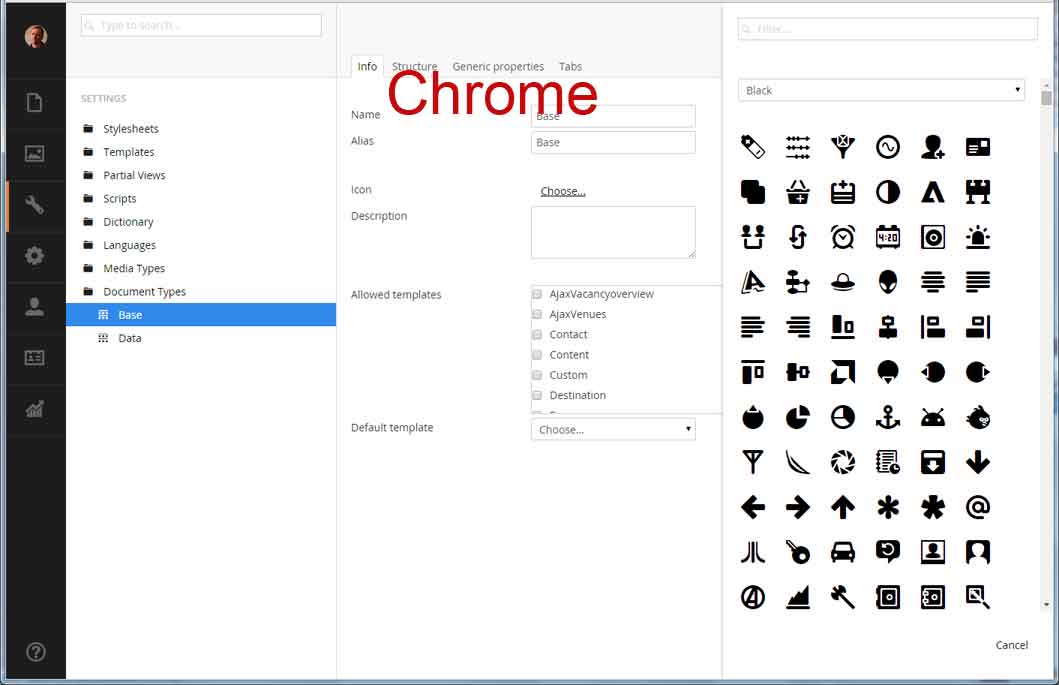The height and width of the screenshot is (685, 1059).
Task: Pick the alarm clock icon
Action: [x=843, y=237]
